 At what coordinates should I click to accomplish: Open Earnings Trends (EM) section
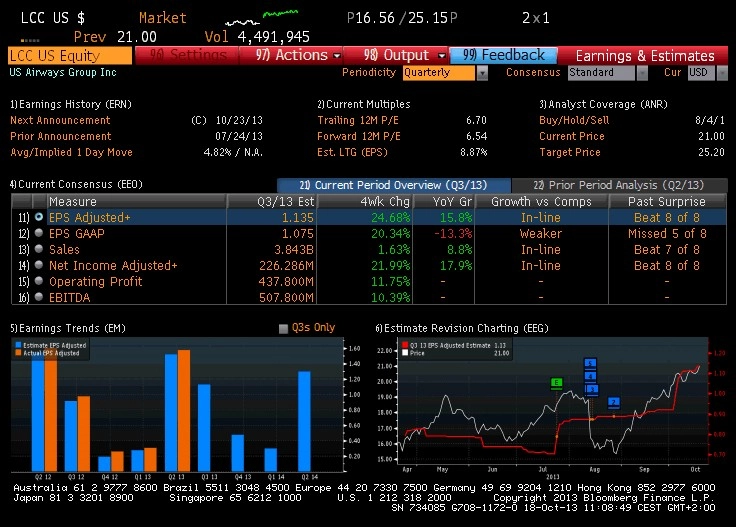click(x=68, y=328)
